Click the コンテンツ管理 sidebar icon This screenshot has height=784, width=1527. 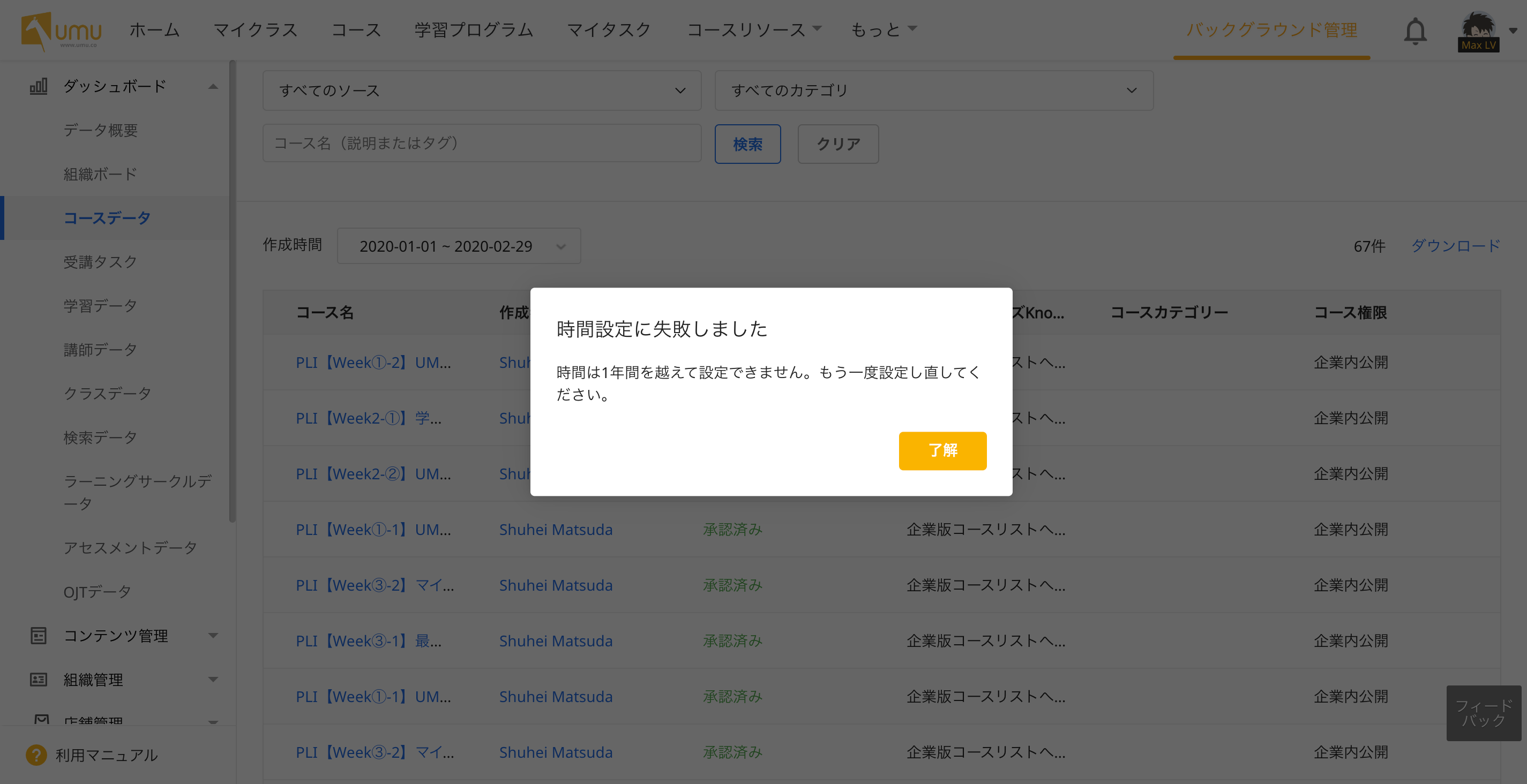click(x=39, y=636)
